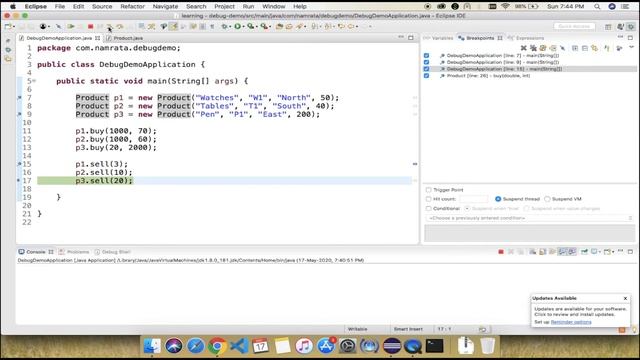Click Clear Console icon in Console toolbar
640x360 pixels.
click(533, 252)
